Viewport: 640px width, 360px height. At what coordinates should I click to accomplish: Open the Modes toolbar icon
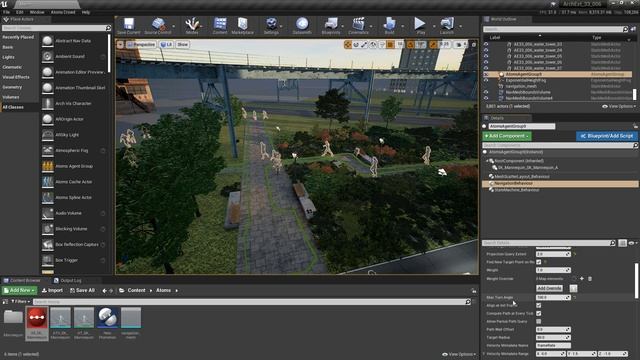coord(192,26)
